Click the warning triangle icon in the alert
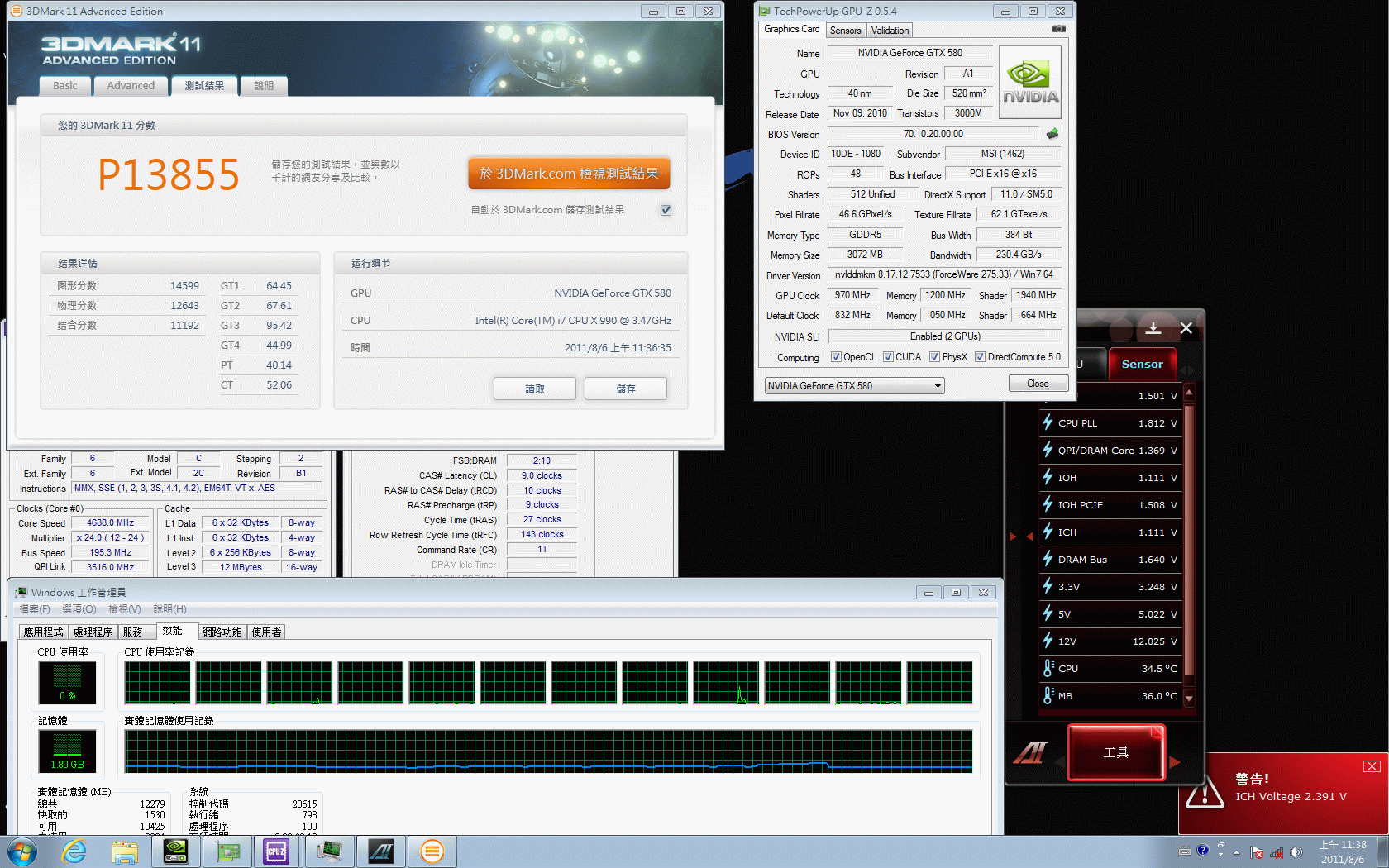Image resolution: width=1389 pixels, height=868 pixels. pos(1205,792)
